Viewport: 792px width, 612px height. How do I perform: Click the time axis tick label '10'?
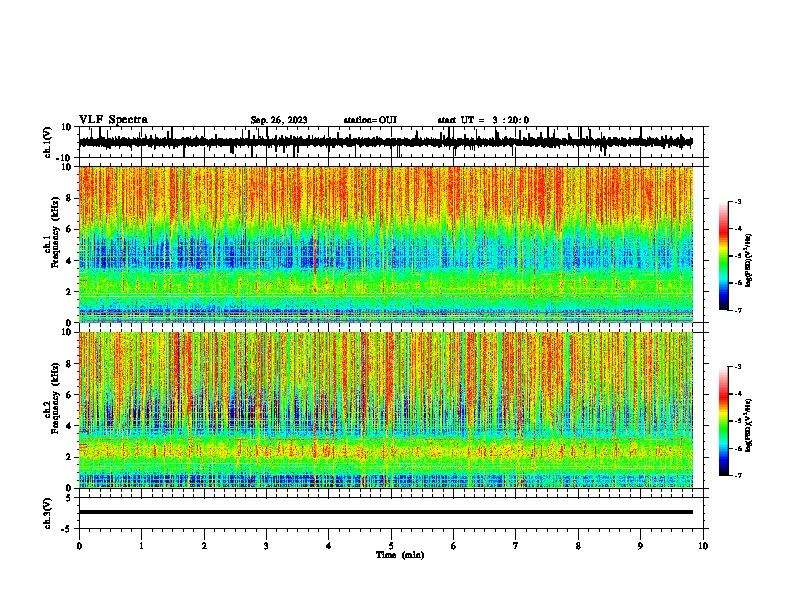703,546
